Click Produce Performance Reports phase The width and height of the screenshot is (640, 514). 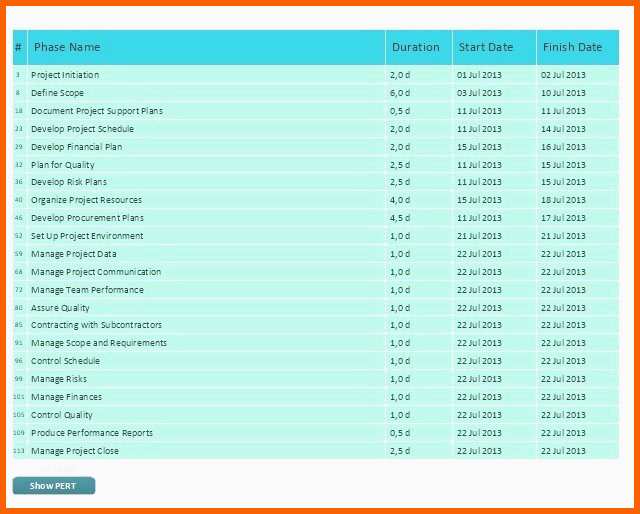[92, 433]
